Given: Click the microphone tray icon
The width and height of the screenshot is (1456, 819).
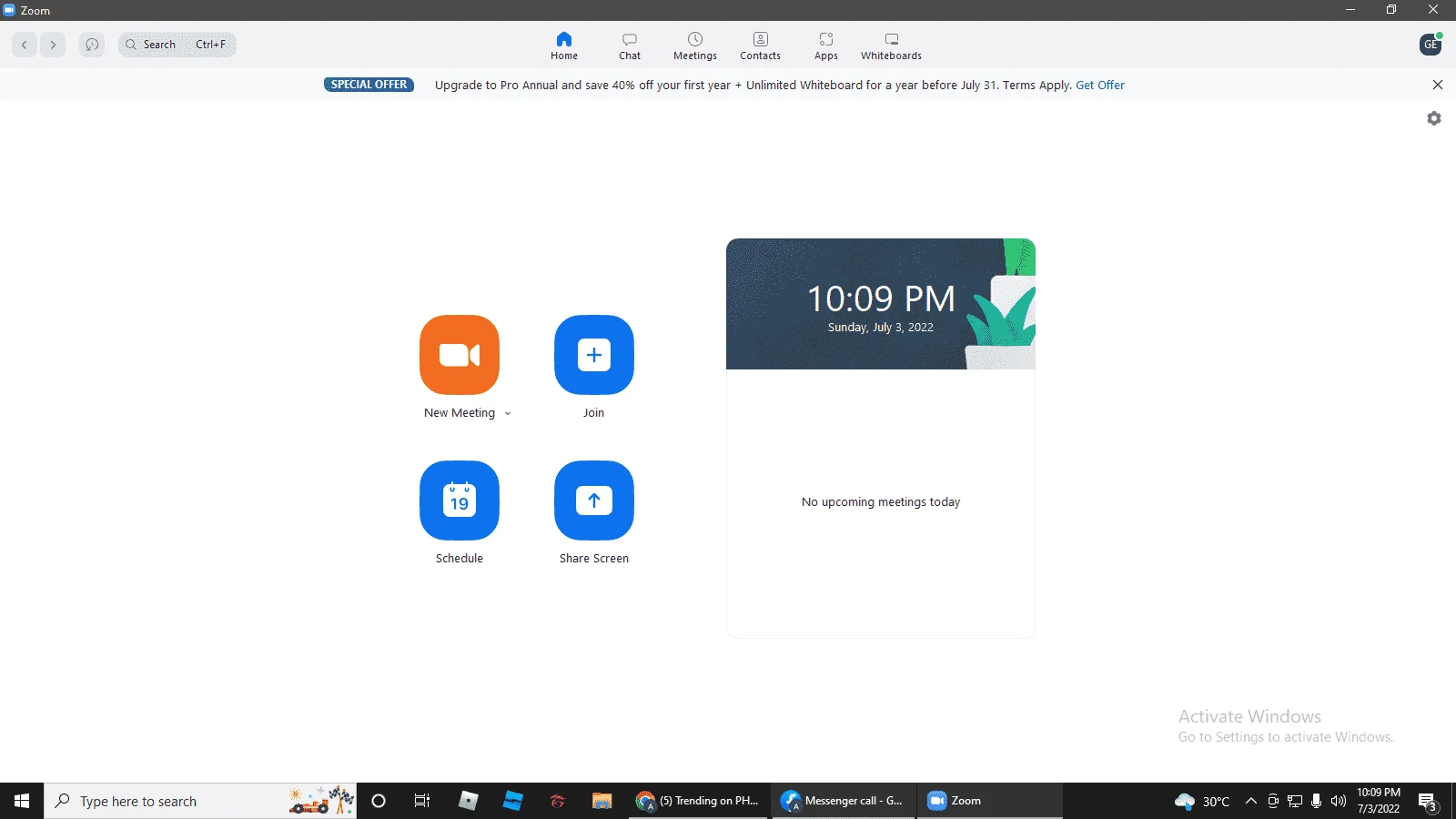Looking at the screenshot, I should pyautogui.click(x=1316, y=801).
